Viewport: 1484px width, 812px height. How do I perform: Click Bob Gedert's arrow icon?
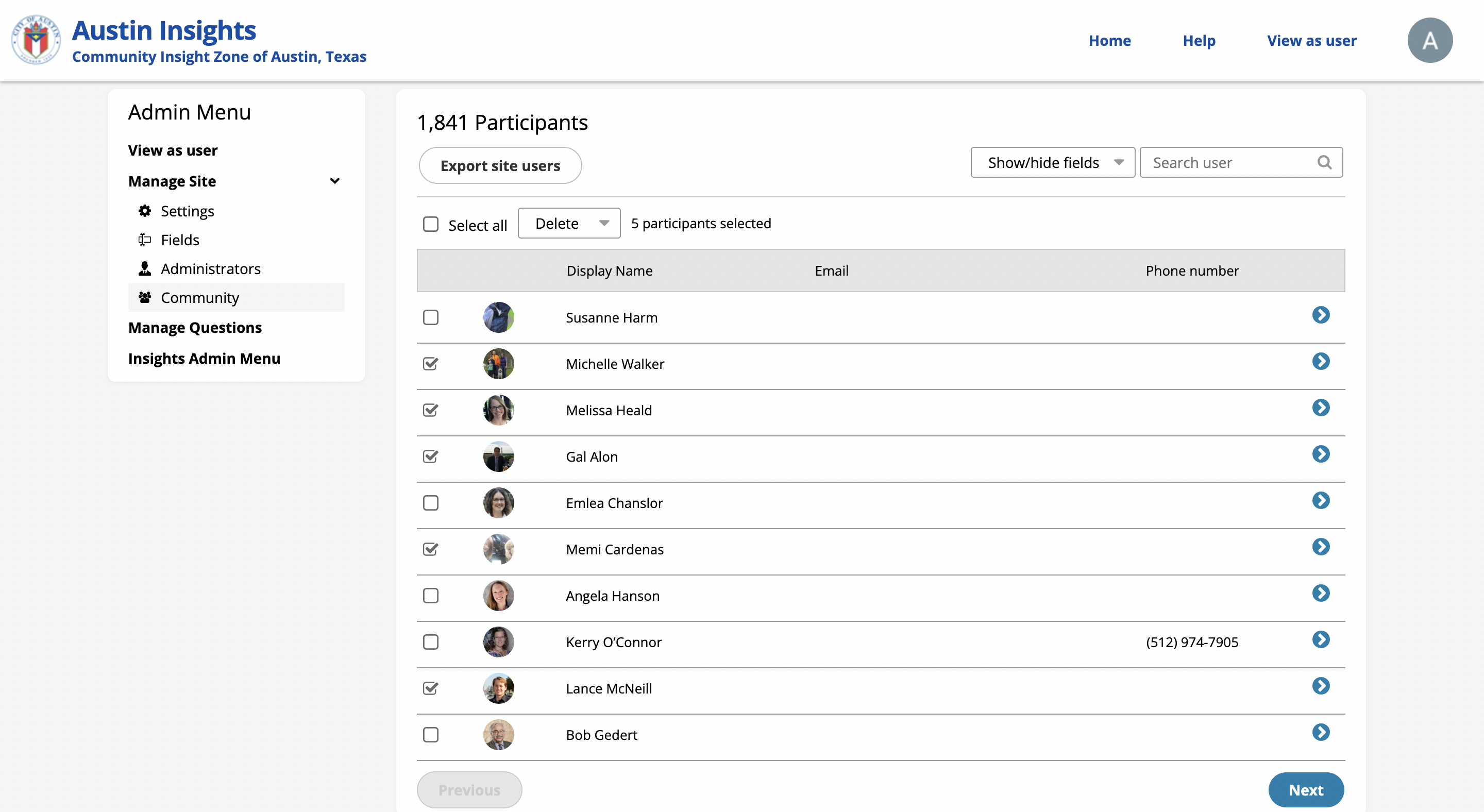coord(1320,733)
